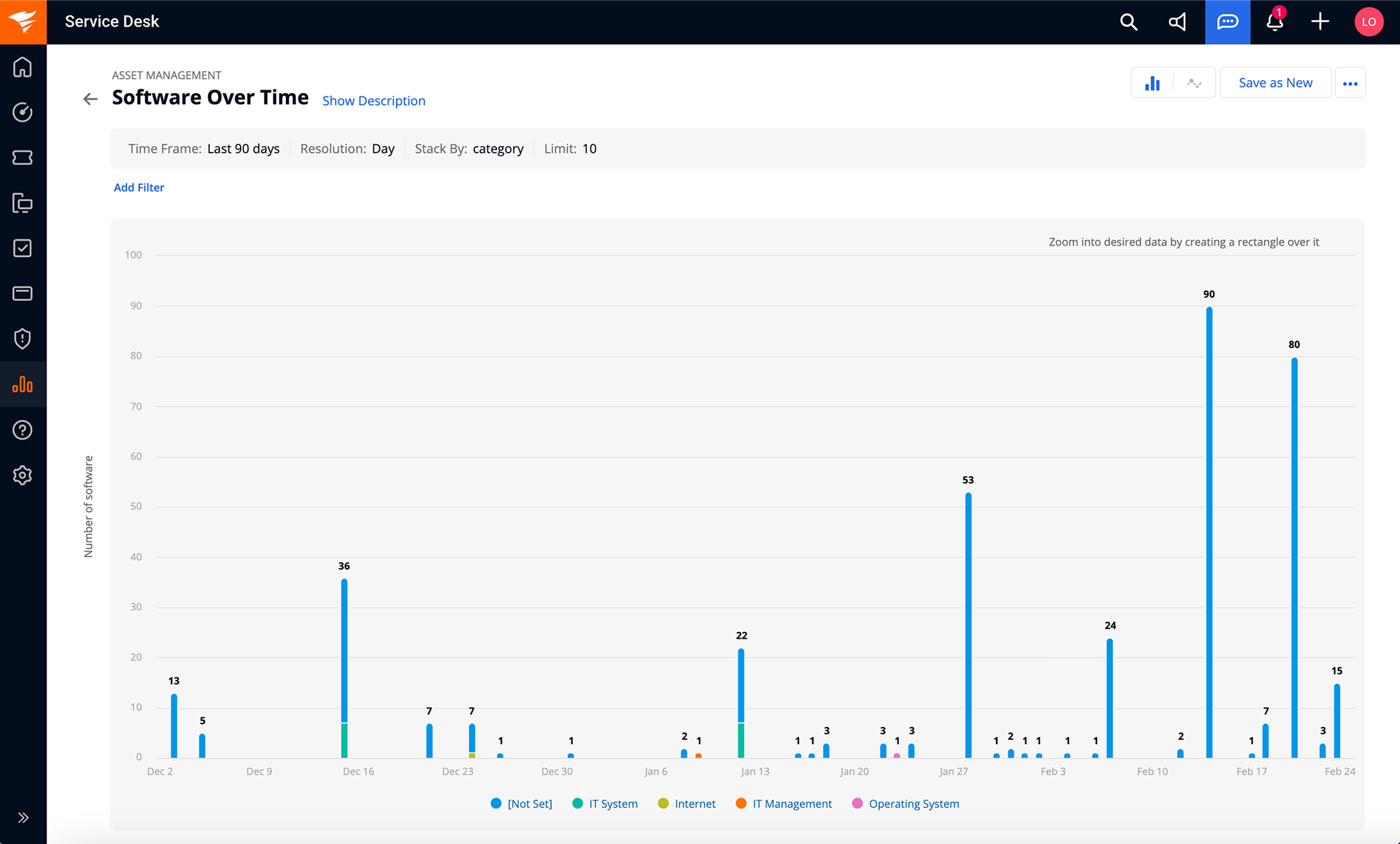Open the LO user avatar menu
The width and height of the screenshot is (1400, 844).
1369,21
